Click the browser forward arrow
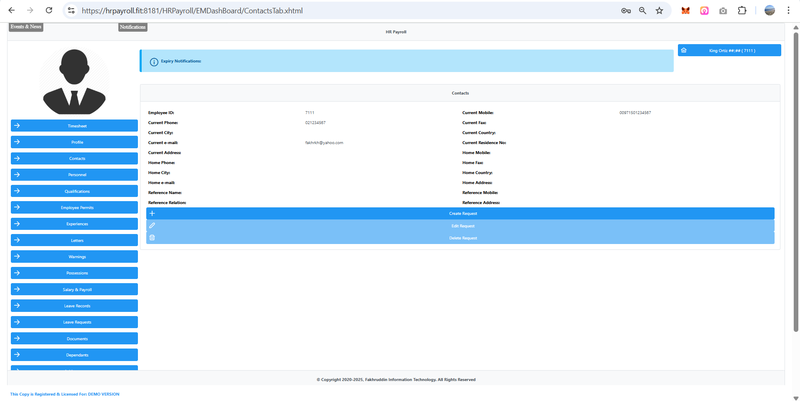Screen dimensions: 800x401 pyautogui.click(x=30, y=10)
